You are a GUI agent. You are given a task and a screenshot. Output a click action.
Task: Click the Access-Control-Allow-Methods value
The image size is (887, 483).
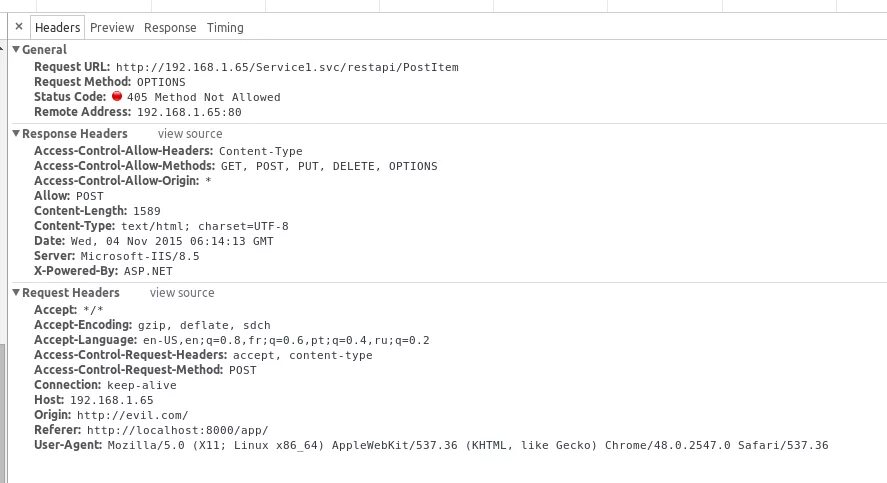point(329,166)
